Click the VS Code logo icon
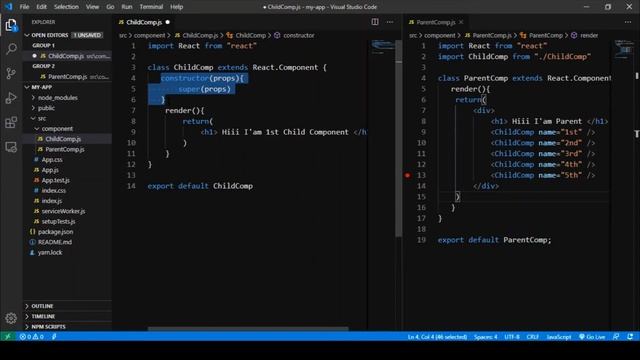This screenshot has width=640, height=360. [x=8, y=7]
